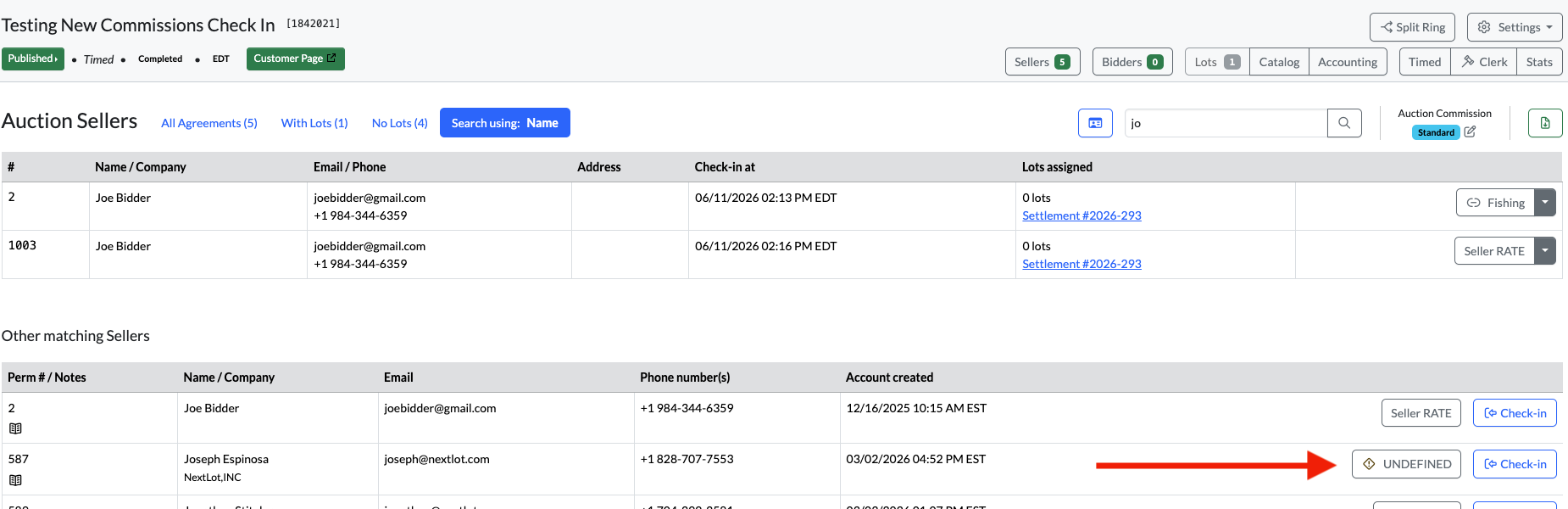Open the Settings dropdown menu
This screenshot has height=509, width=1568.
(x=1515, y=27)
